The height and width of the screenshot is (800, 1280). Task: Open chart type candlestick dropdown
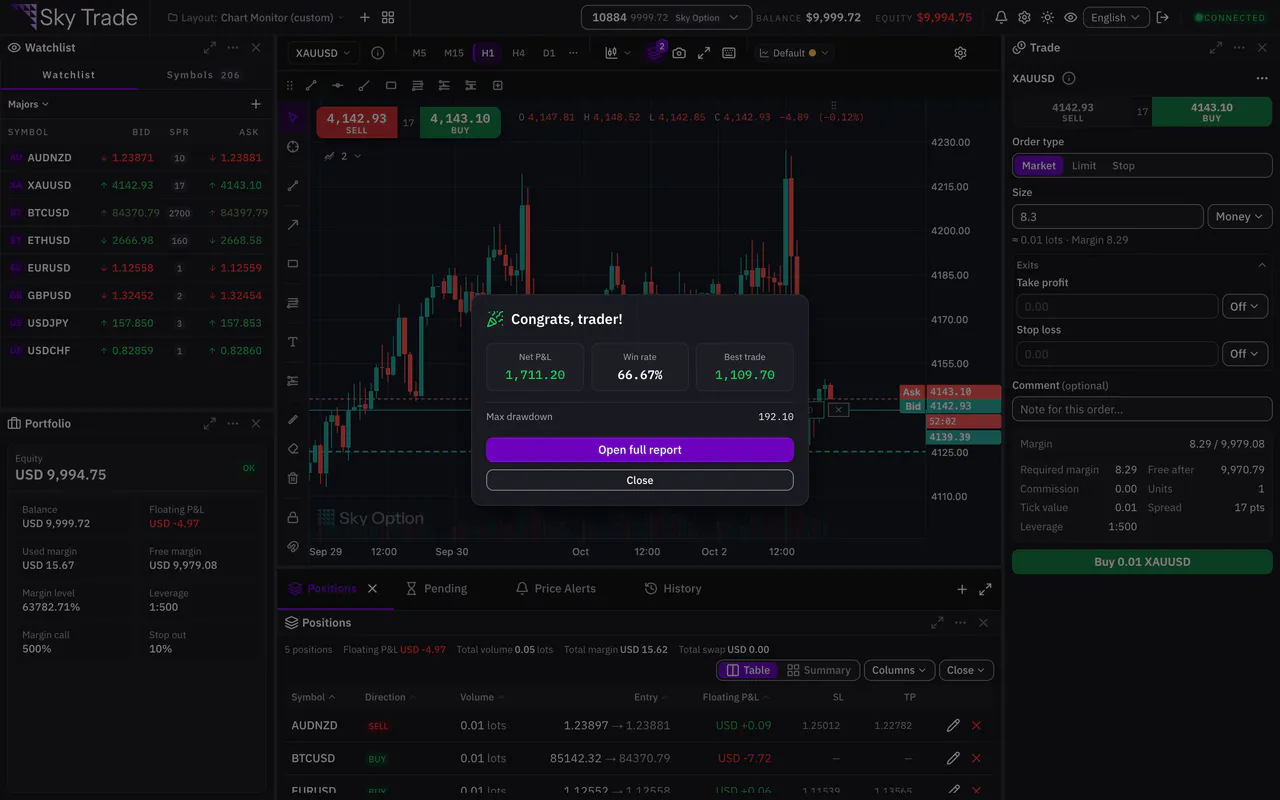point(616,53)
